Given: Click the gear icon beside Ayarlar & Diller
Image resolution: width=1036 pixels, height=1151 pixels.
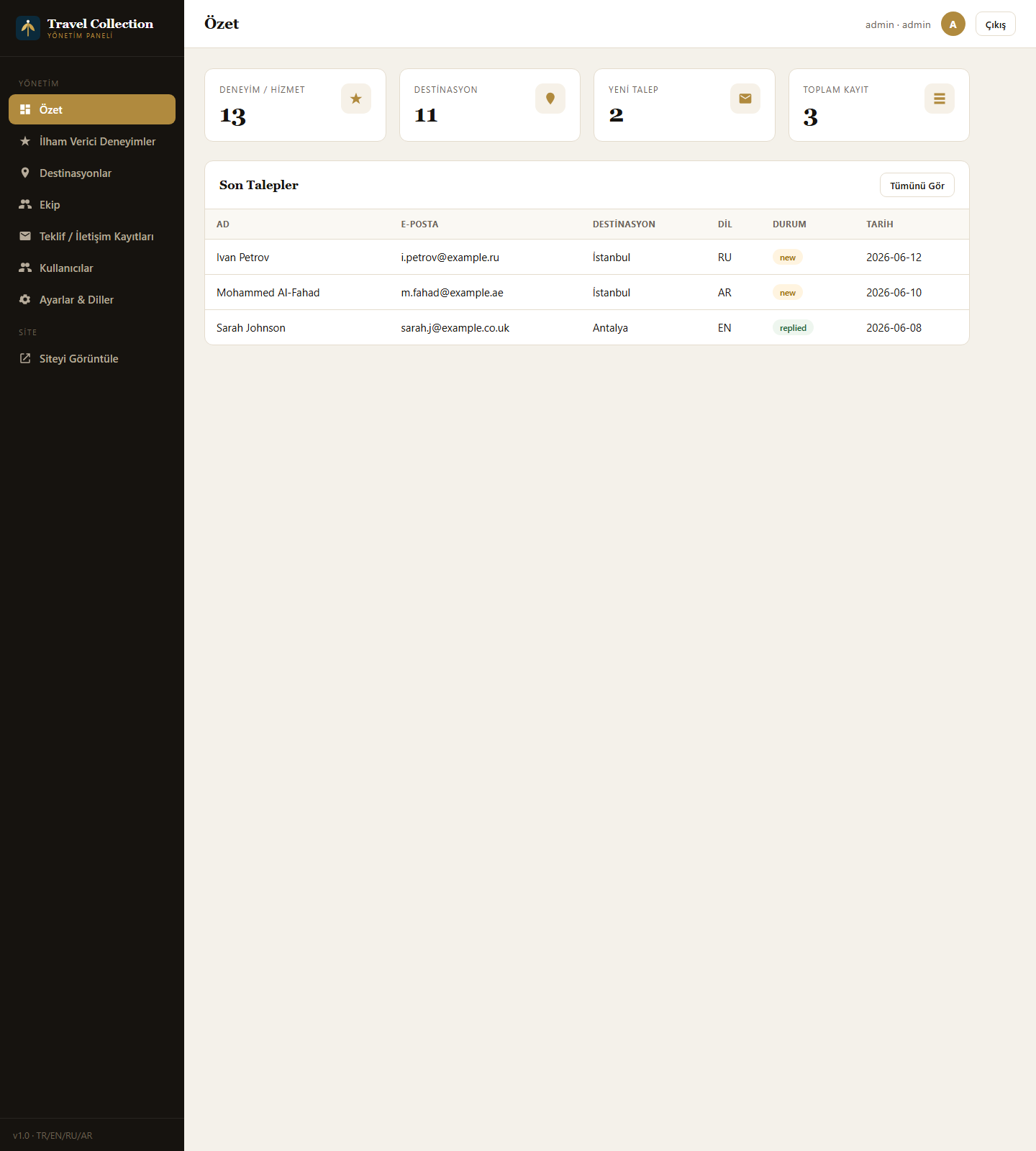Looking at the screenshot, I should (25, 299).
